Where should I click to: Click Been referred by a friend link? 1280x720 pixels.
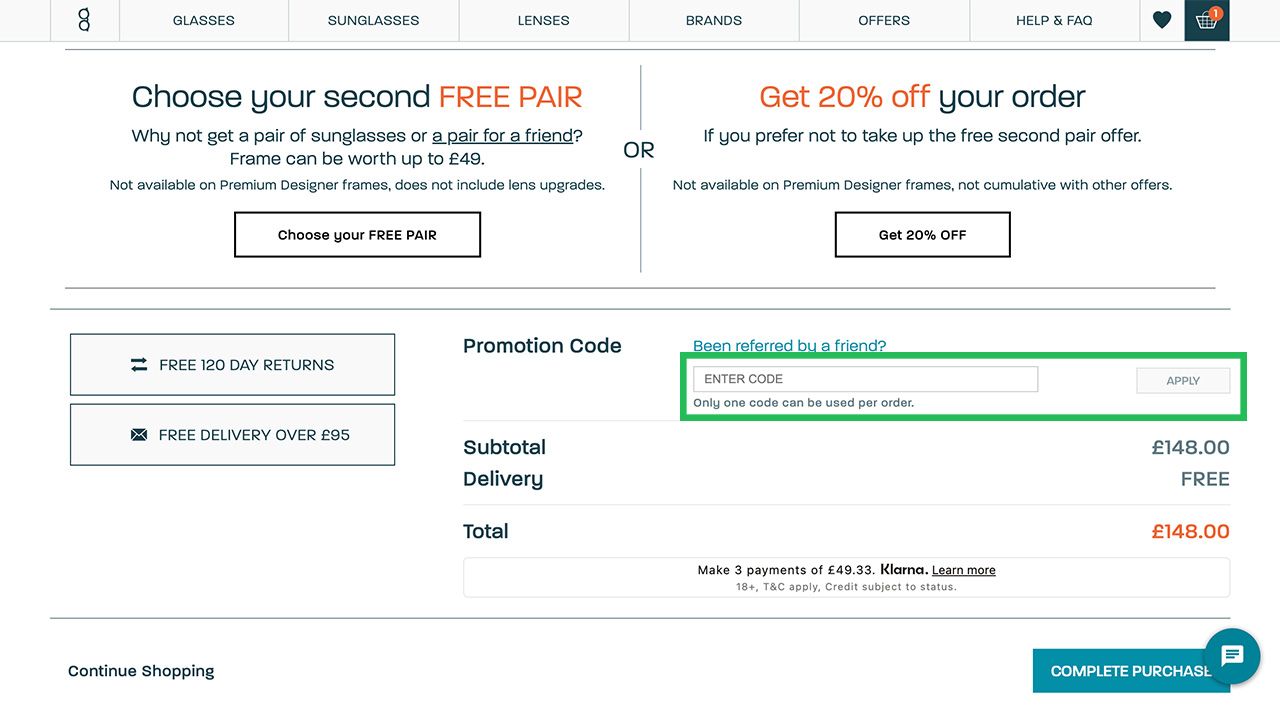(x=791, y=345)
